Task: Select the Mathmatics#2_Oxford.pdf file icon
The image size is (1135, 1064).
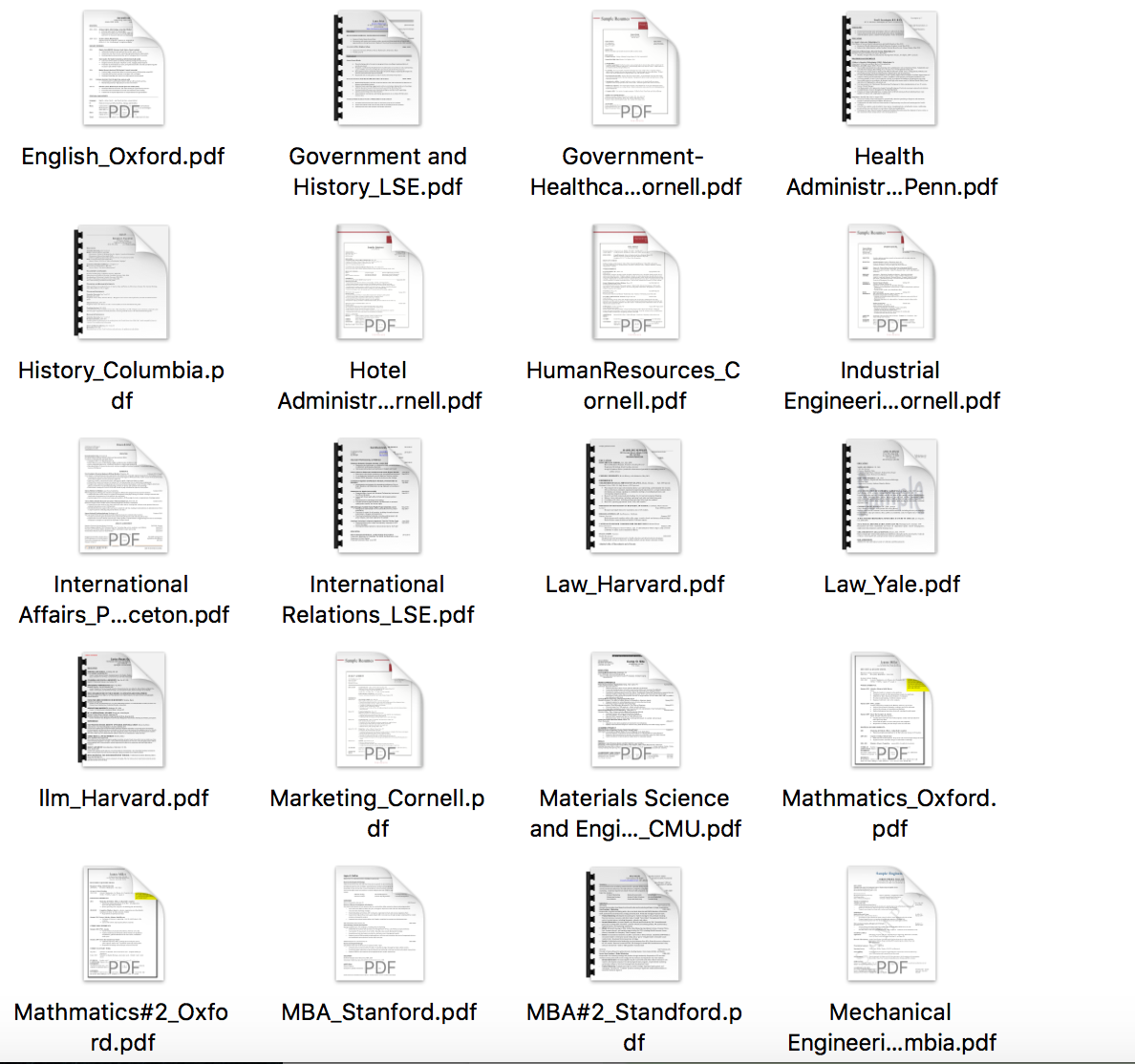Action: 123,924
